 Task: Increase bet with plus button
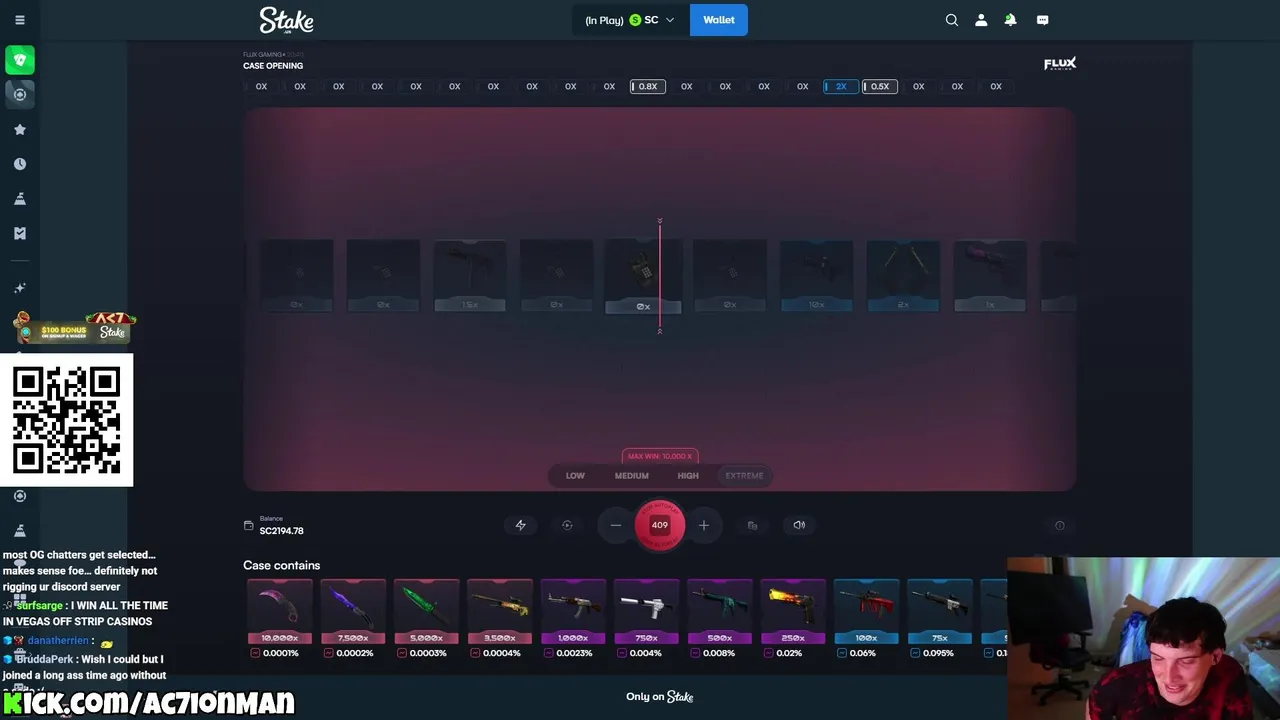[x=704, y=525]
